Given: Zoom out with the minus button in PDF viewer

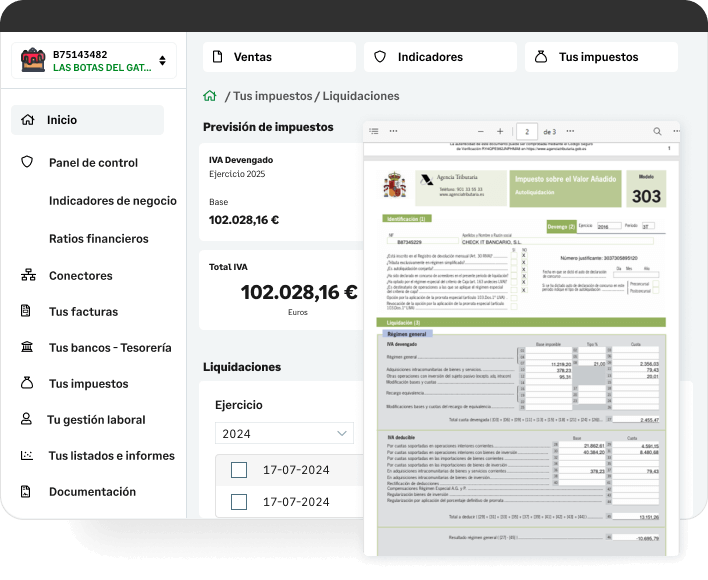Looking at the screenshot, I should pos(480,131).
